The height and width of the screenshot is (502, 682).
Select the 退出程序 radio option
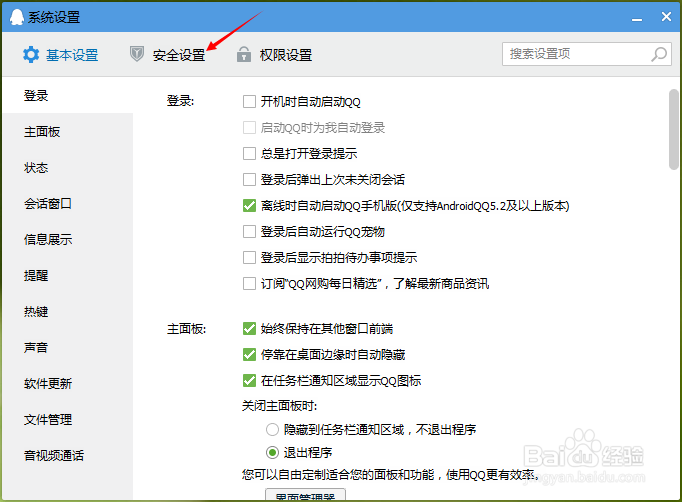coord(272,453)
